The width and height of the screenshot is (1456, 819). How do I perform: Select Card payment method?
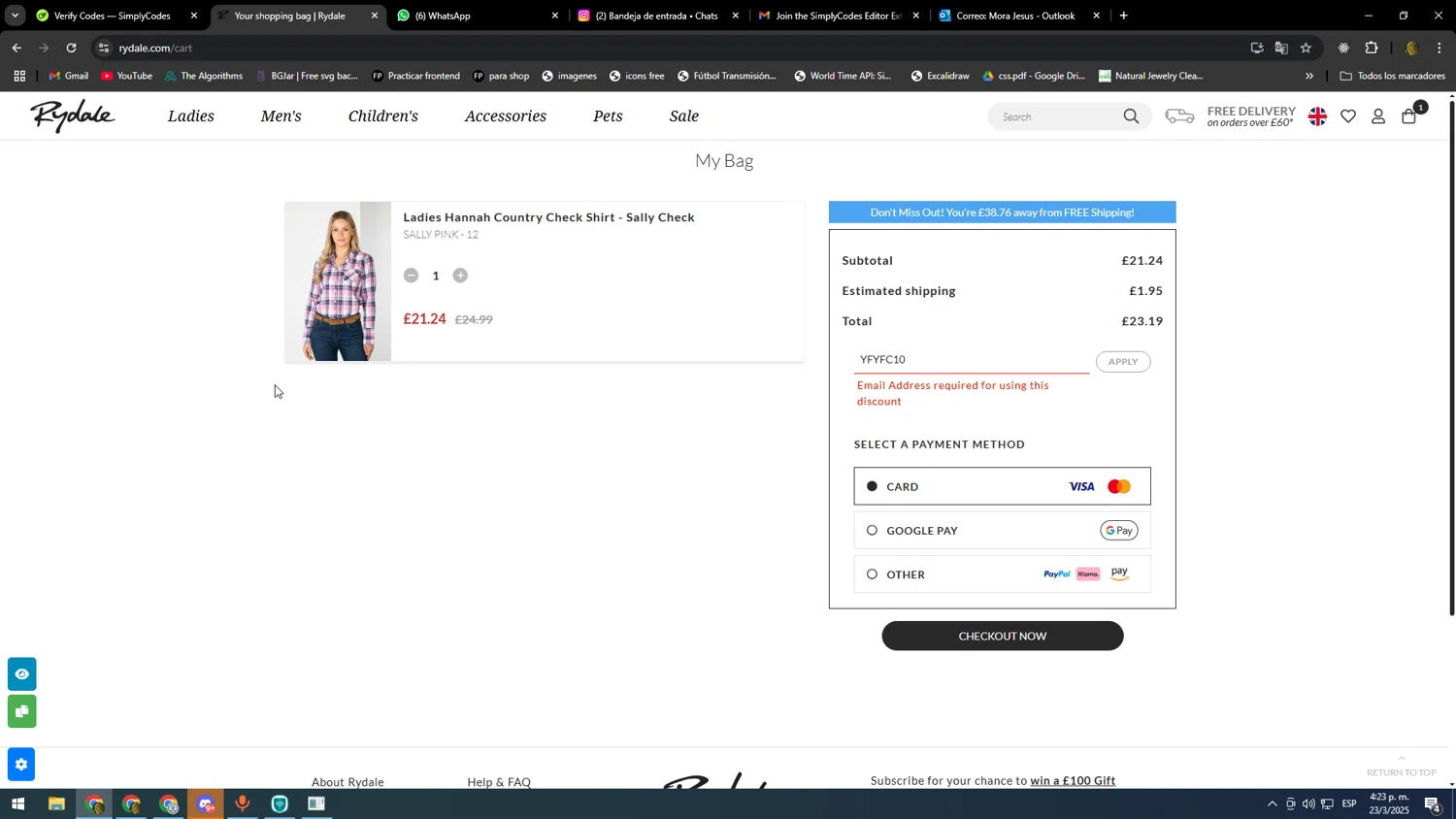coord(1002,486)
